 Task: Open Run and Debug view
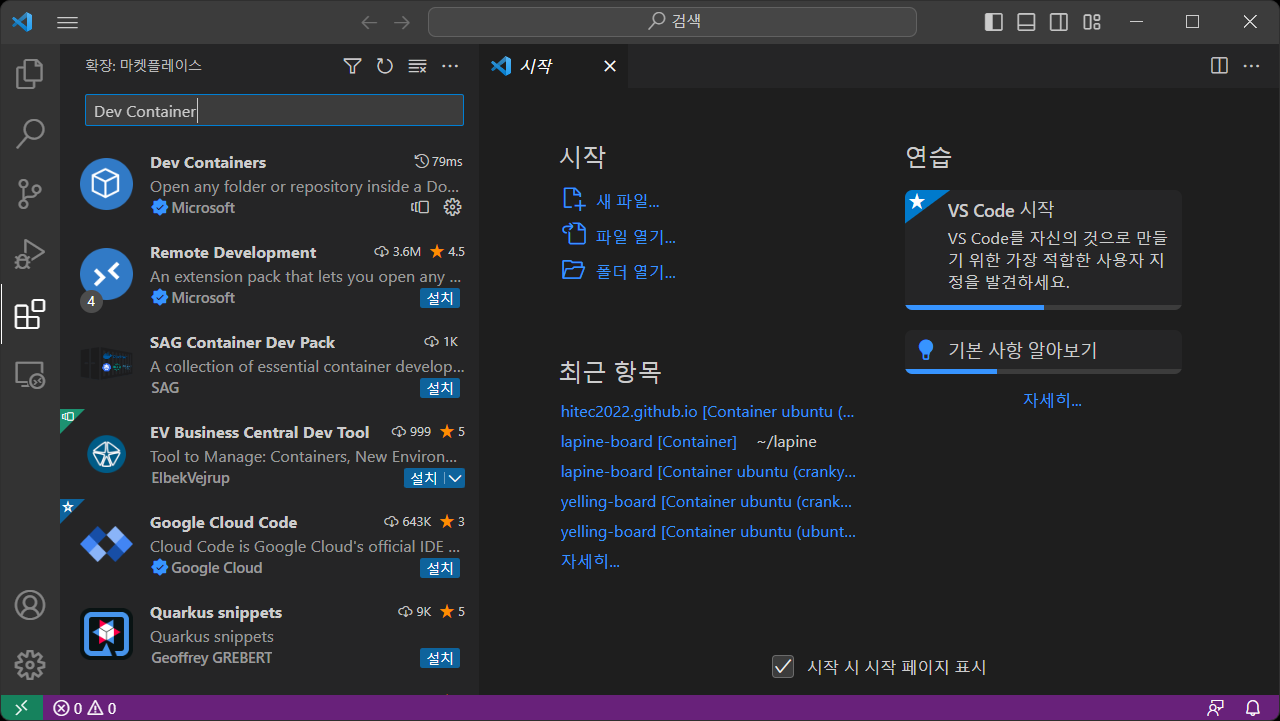coord(30,253)
